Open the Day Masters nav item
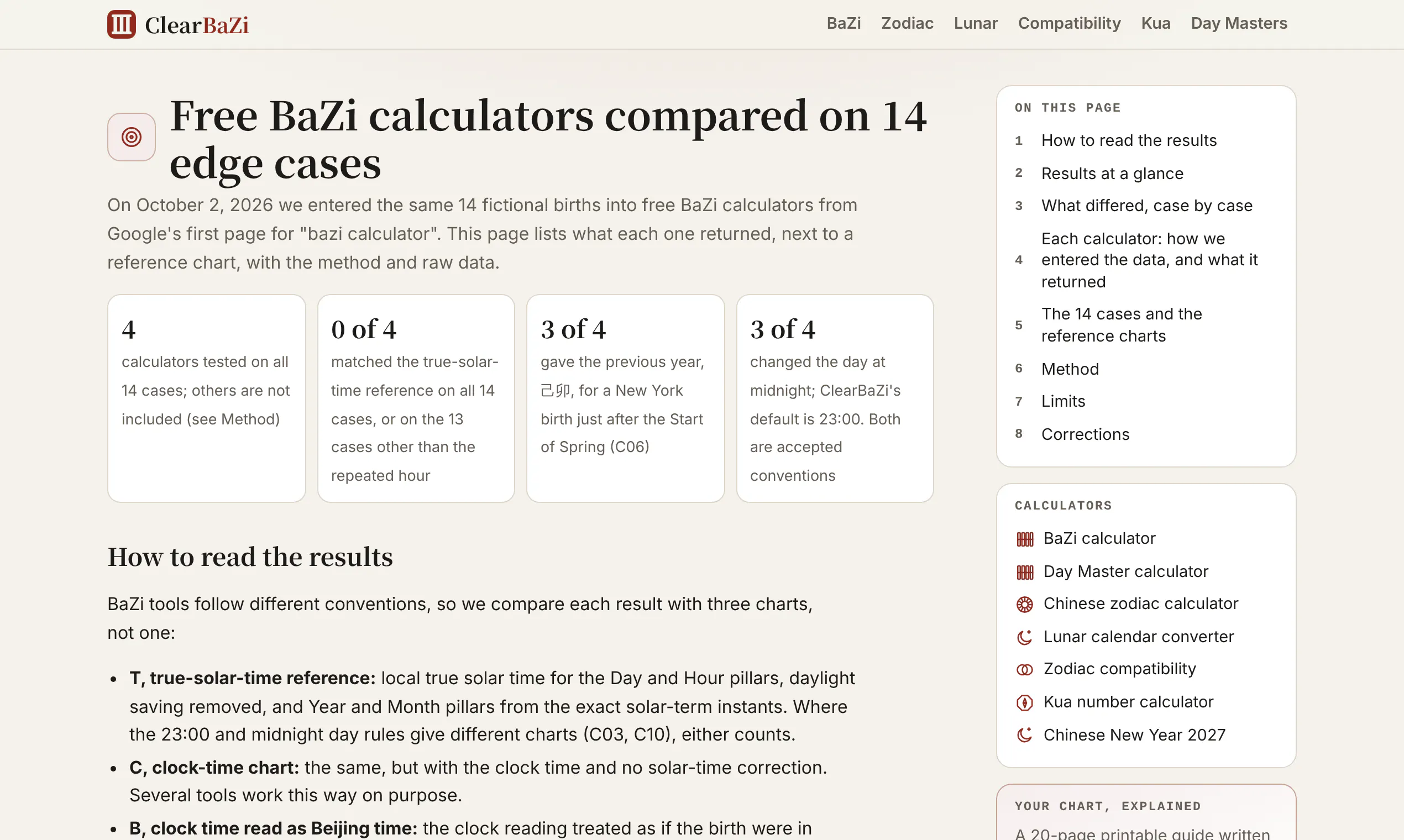 (x=1239, y=23)
